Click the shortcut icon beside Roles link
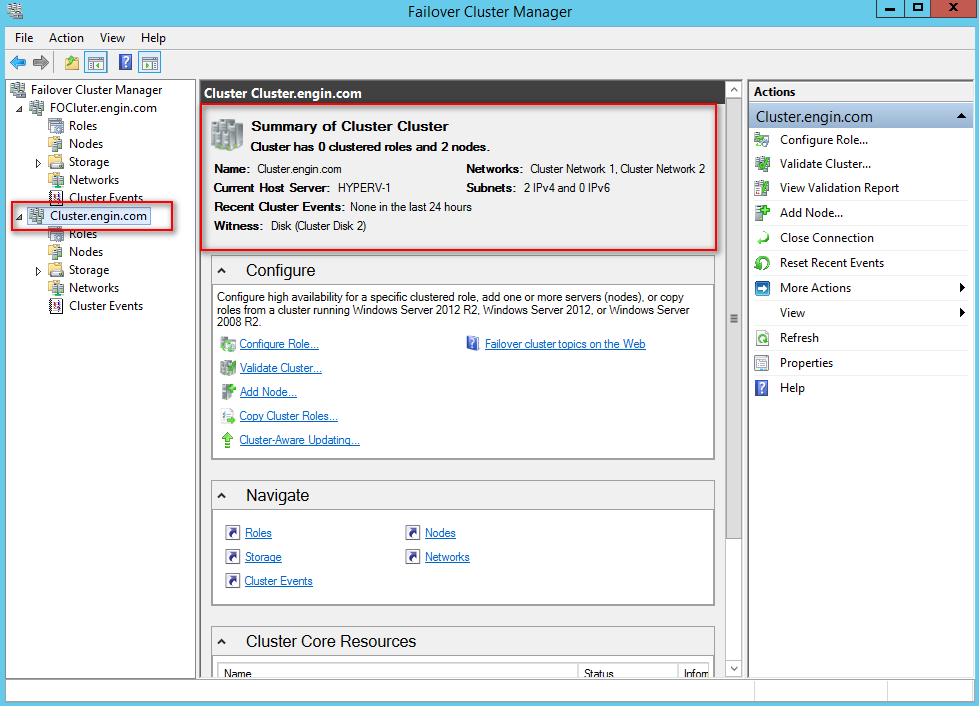 coord(232,532)
